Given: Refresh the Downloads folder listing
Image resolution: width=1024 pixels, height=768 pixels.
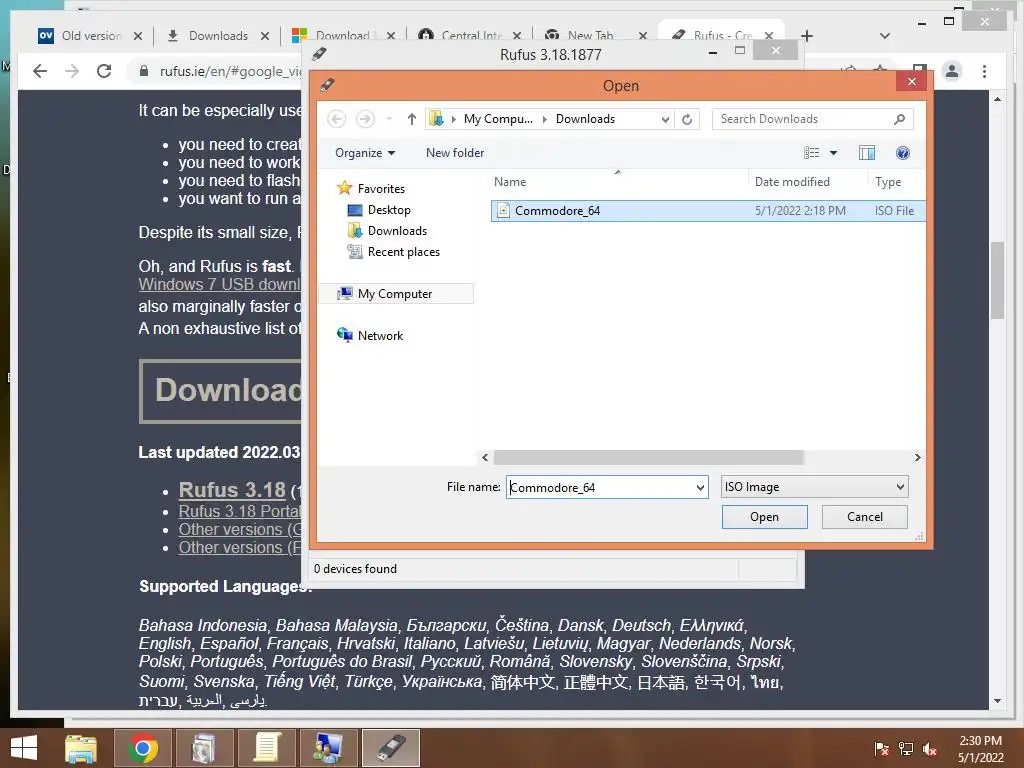Looking at the screenshot, I should tap(687, 119).
